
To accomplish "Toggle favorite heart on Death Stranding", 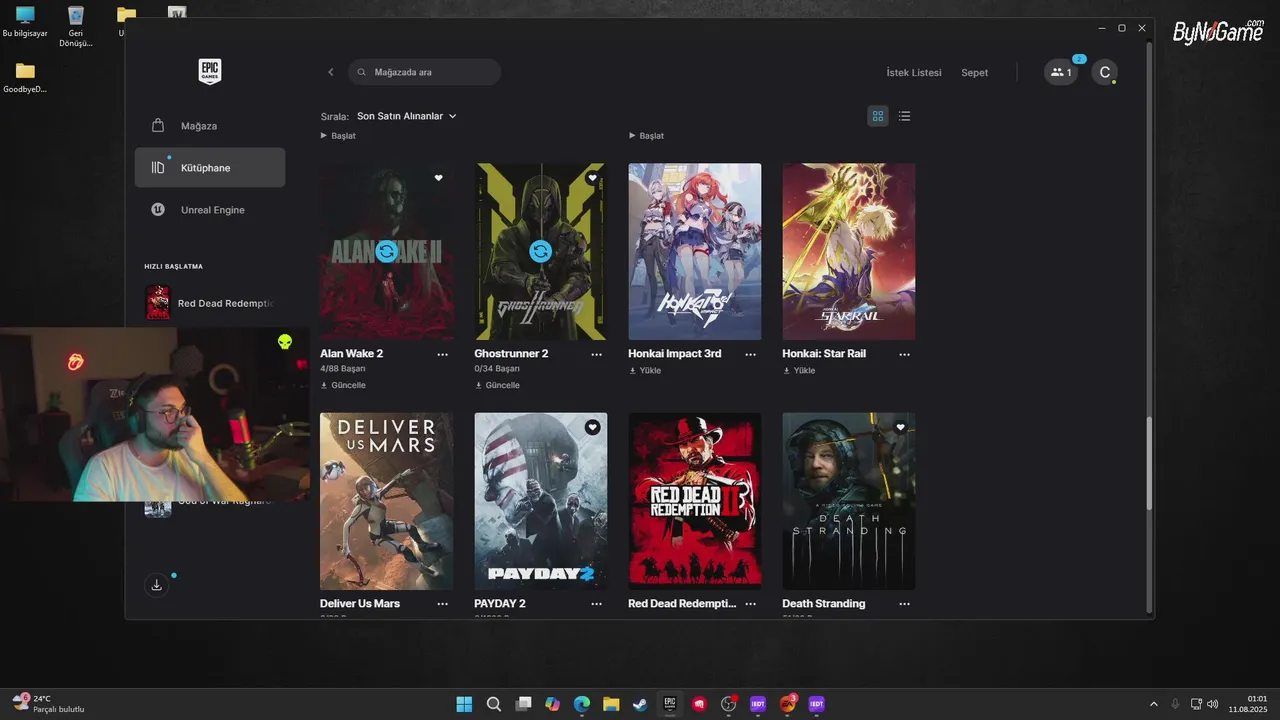I will [900, 427].
